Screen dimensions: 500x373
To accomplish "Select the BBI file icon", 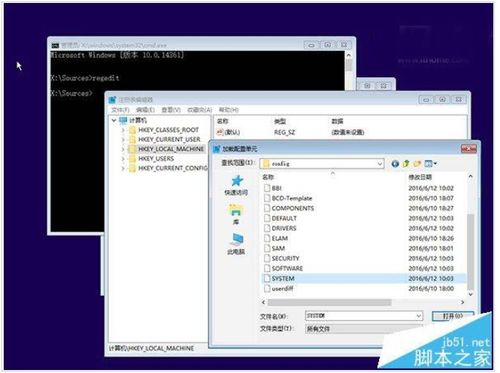I will tap(267, 188).
